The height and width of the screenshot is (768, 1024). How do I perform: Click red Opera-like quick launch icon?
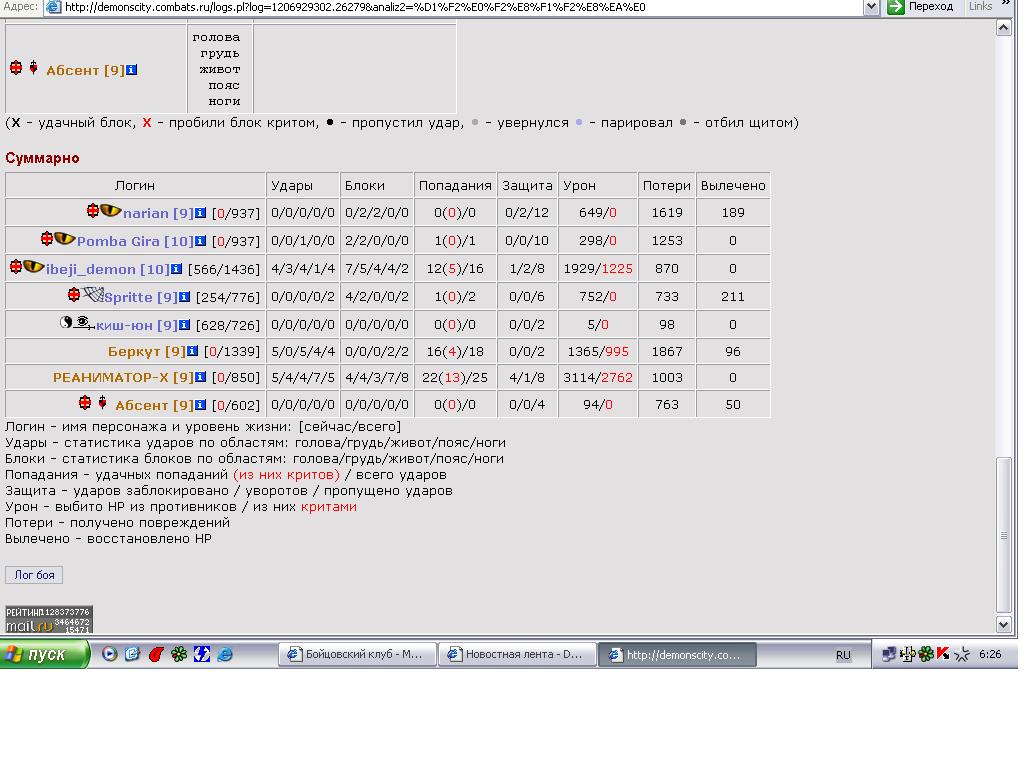pyautogui.click(x=156, y=654)
